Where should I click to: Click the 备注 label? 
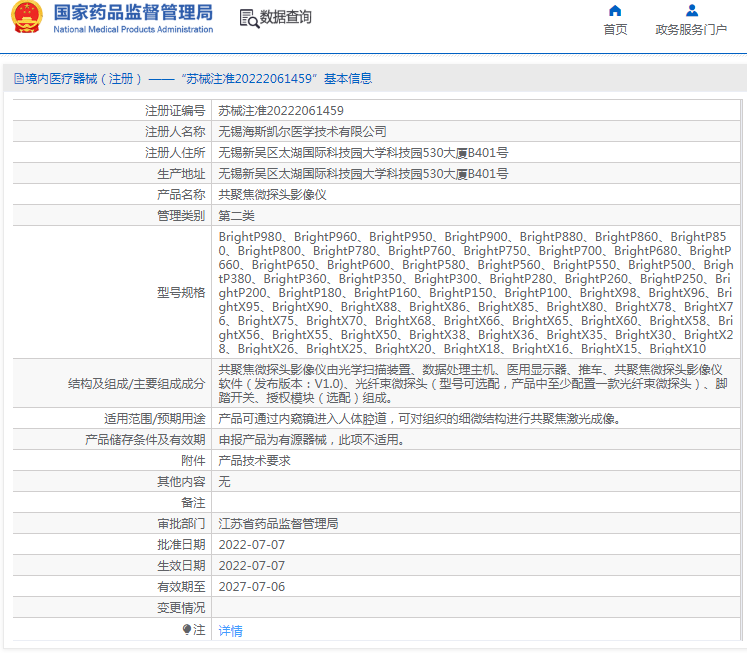click(193, 502)
